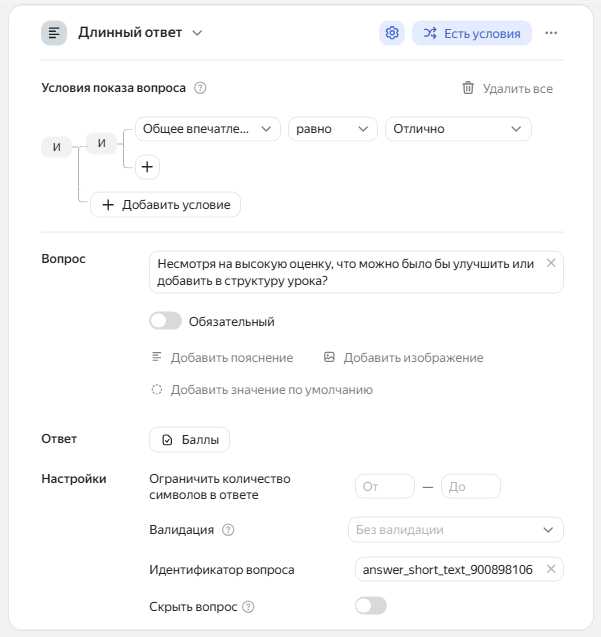Click help icon next to Валидация
601x637 pixels.
pos(228,530)
